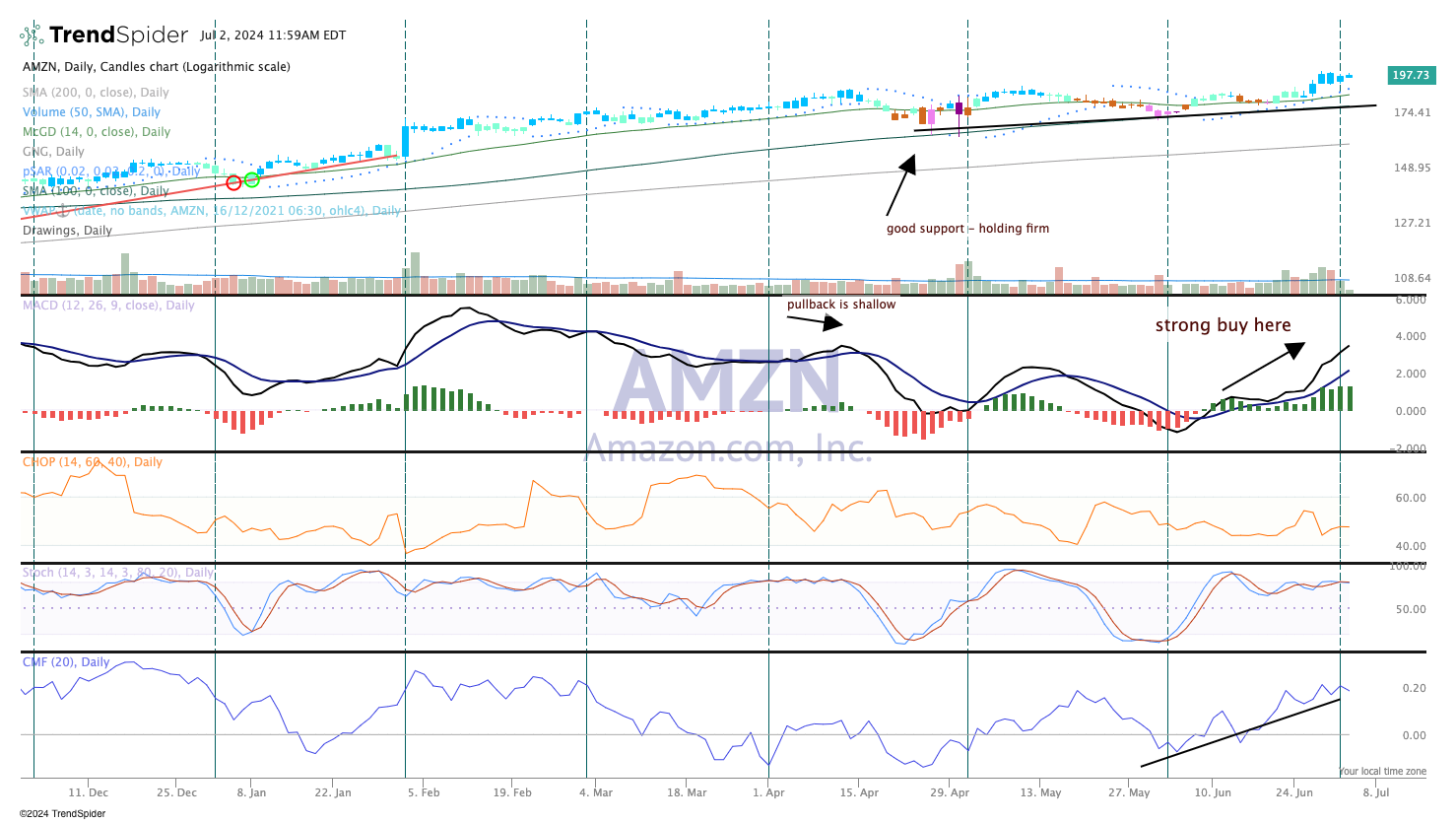Image resolution: width=1456 pixels, height=823 pixels.
Task: Click the 18. Mar date label
Action: [x=687, y=792]
